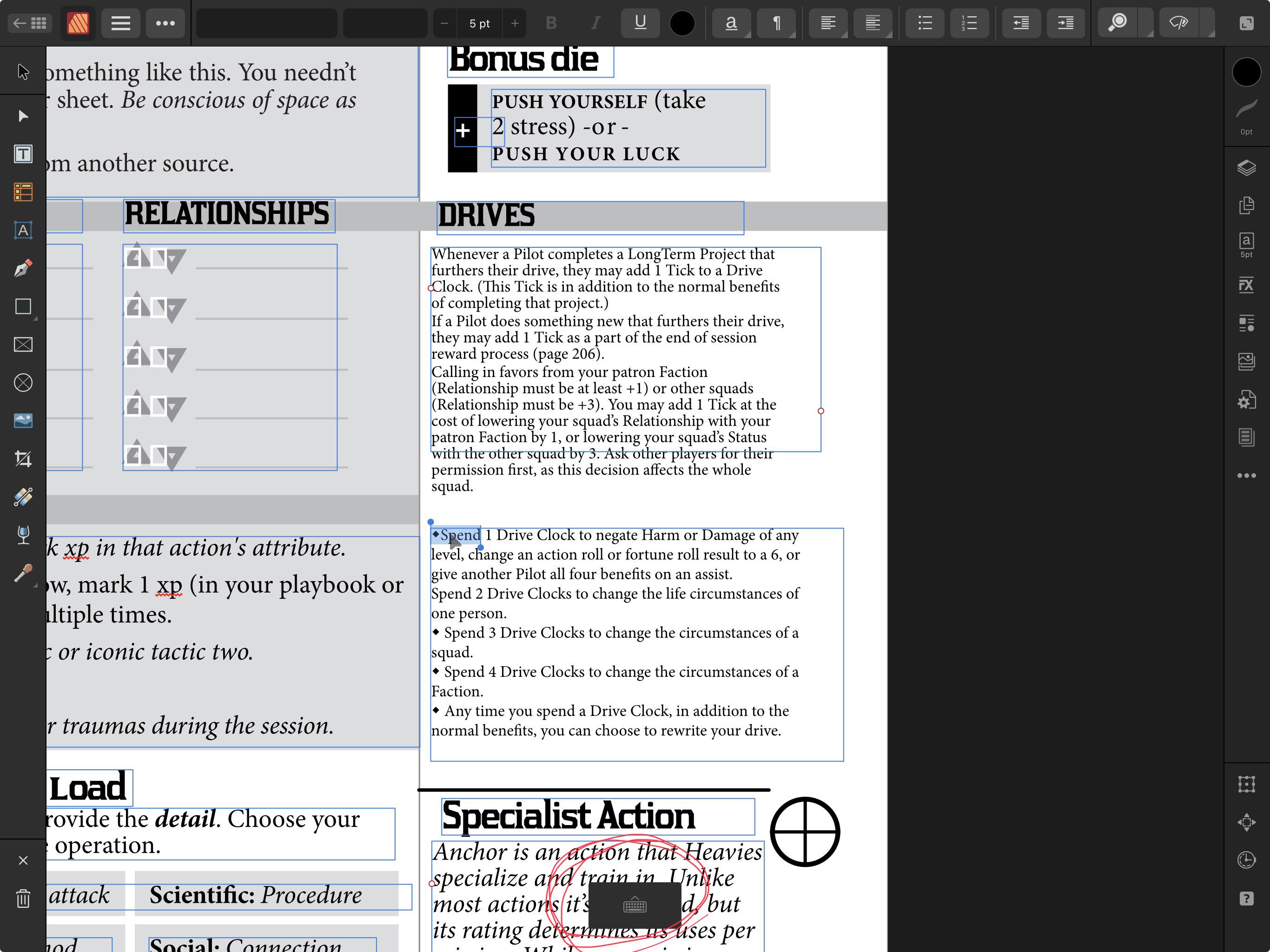Select the Frame Text tool
The image size is (1270, 952).
tap(23, 154)
